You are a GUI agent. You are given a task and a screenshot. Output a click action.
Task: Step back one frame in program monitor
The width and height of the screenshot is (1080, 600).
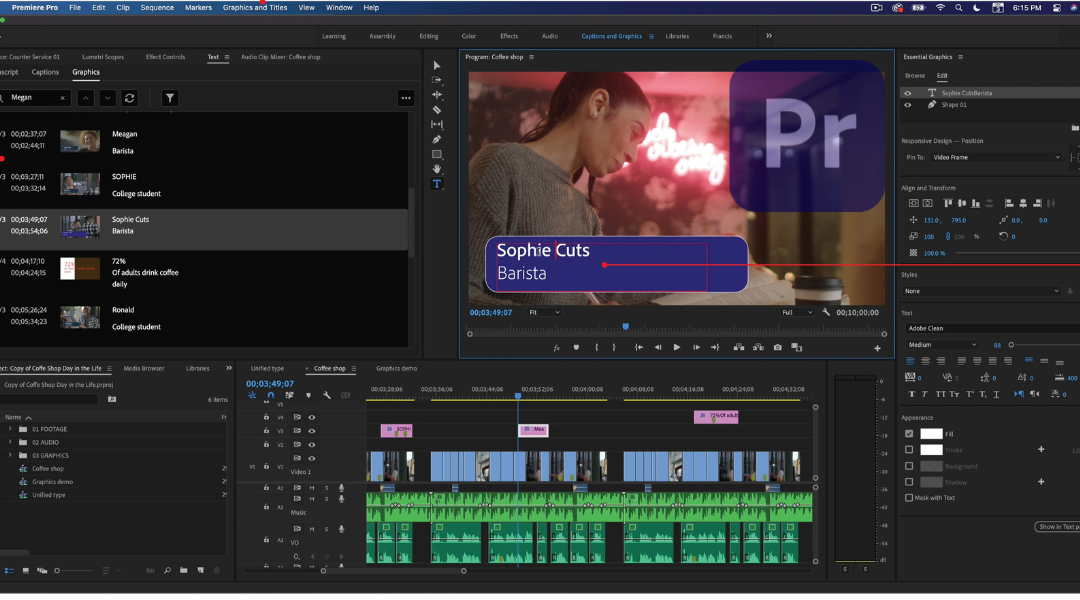point(658,348)
